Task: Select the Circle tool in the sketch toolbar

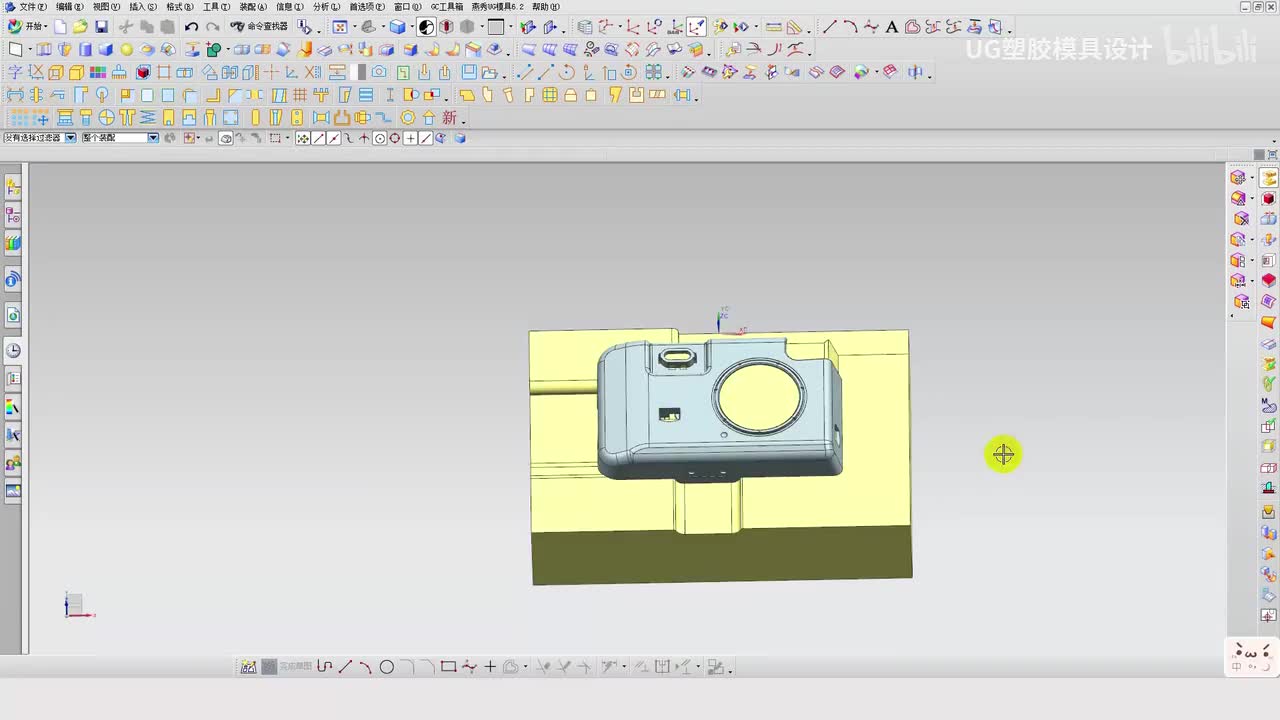Action: tap(387, 667)
